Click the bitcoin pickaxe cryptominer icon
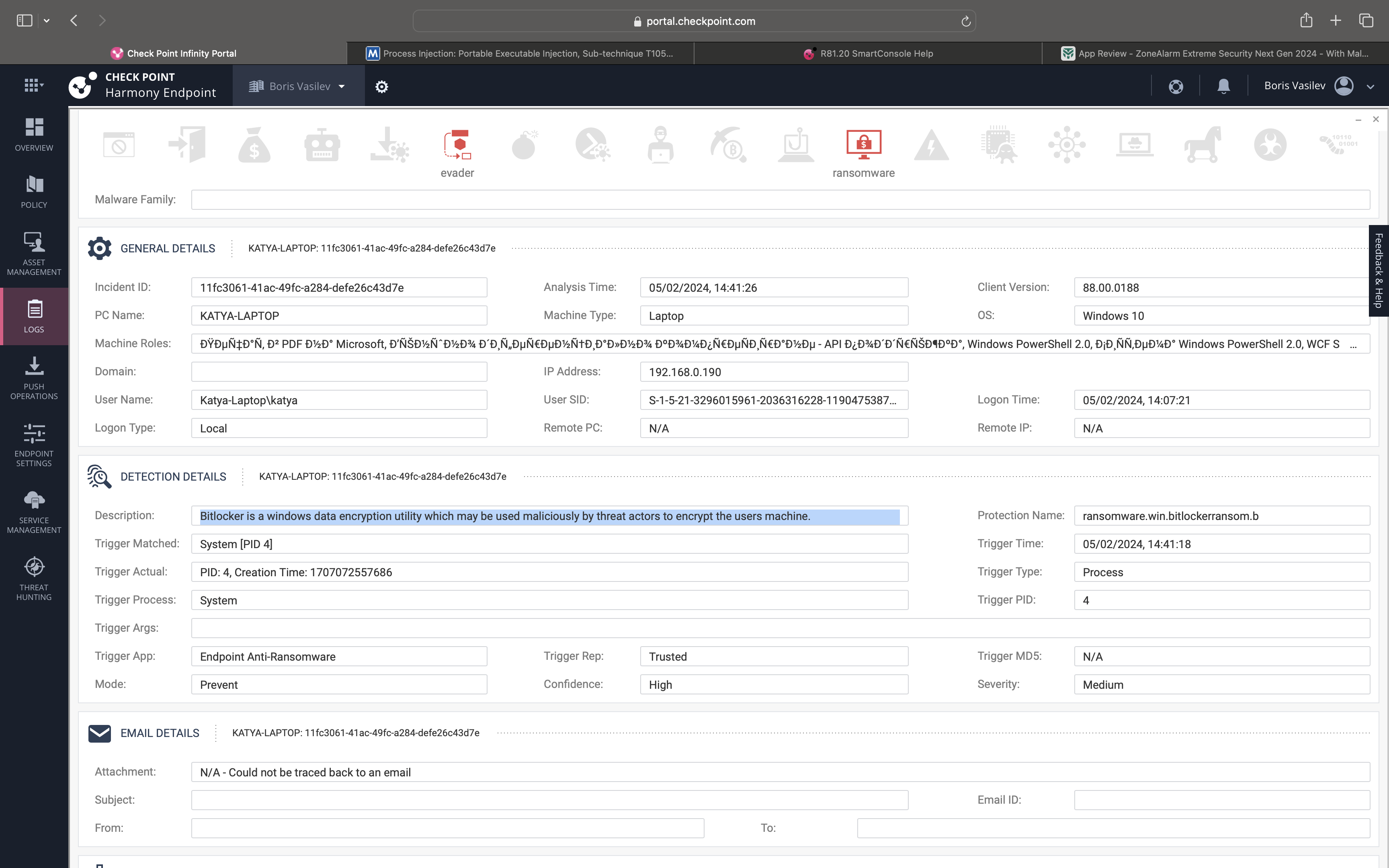Viewport: 1389px width, 868px height. [728, 145]
